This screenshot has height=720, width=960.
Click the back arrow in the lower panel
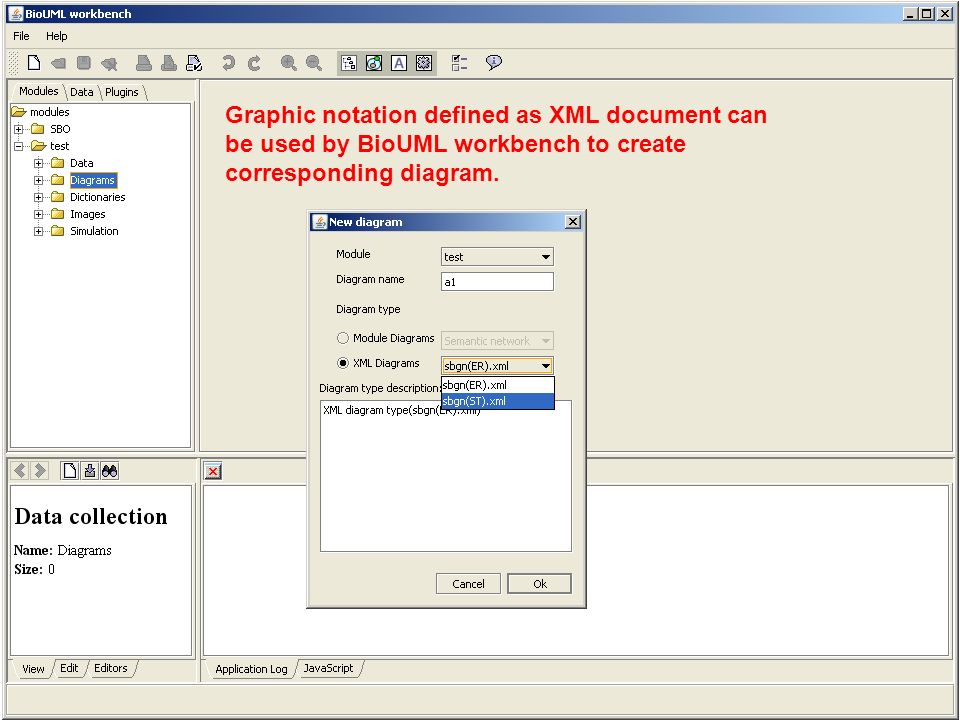click(20, 470)
